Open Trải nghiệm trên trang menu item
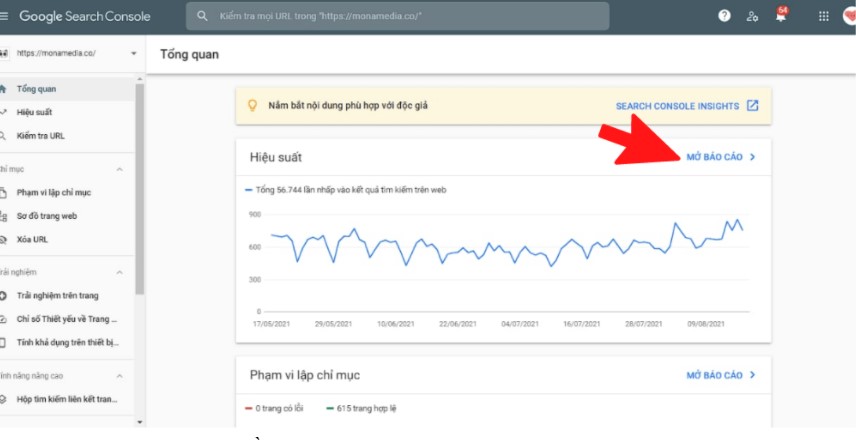Screen dimensions: 856x440 pyautogui.click(x=67, y=296)
